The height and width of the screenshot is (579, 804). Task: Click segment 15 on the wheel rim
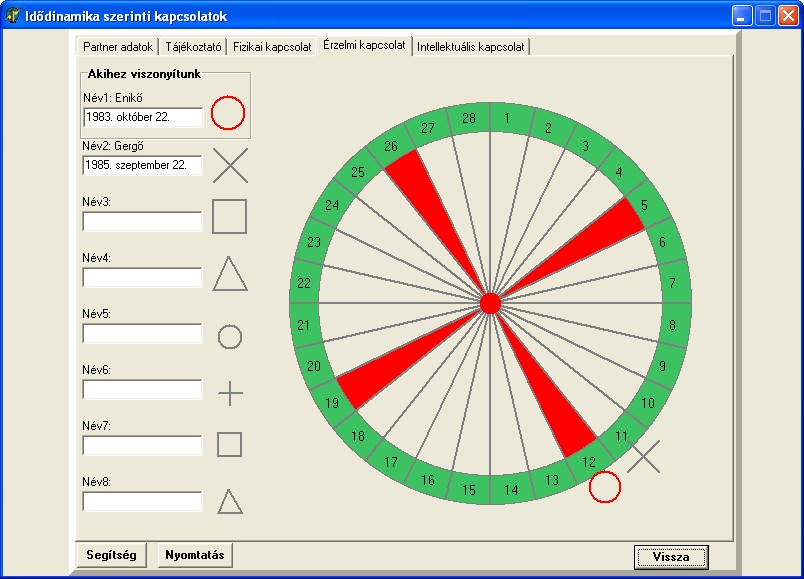[x=469, y=489]
